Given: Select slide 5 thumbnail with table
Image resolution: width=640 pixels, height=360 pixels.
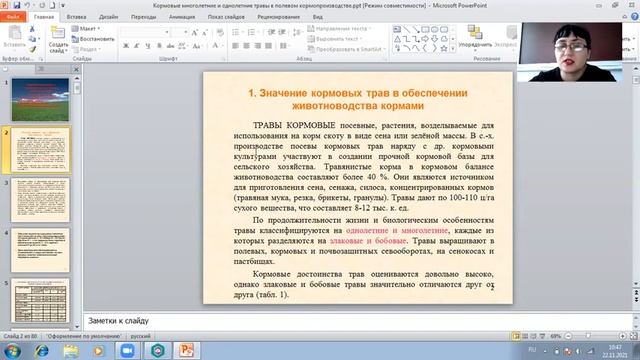Looking at the screenshot, I should click(40, 301).
